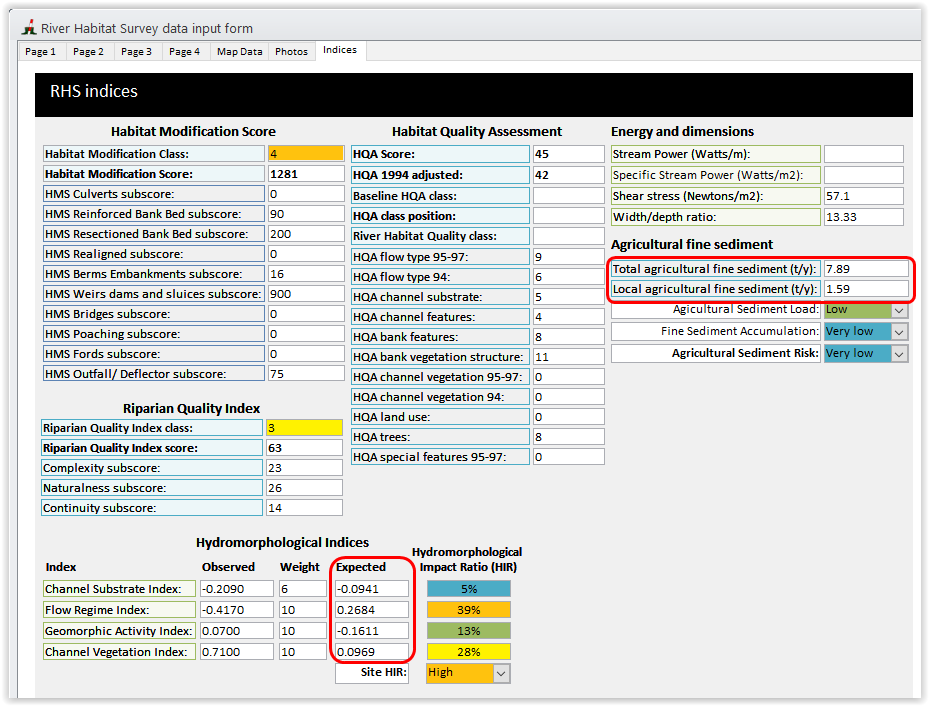Click the Continuity subscore value 14

tap(305, 508)
